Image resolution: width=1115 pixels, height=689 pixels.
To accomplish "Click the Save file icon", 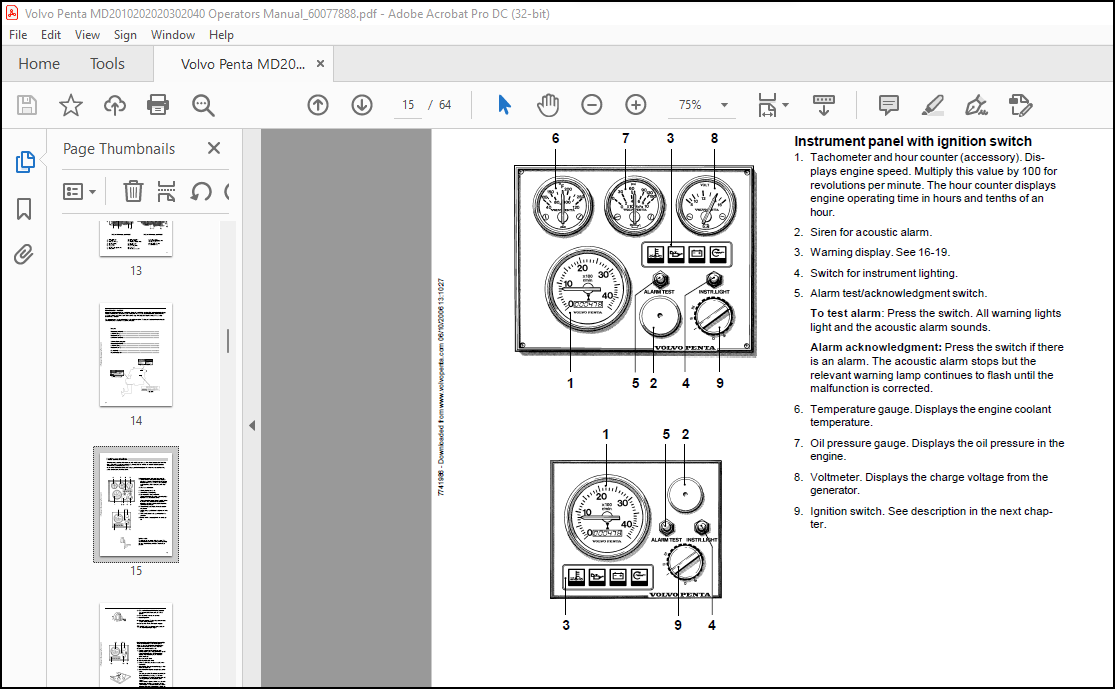I will (27, 105).
